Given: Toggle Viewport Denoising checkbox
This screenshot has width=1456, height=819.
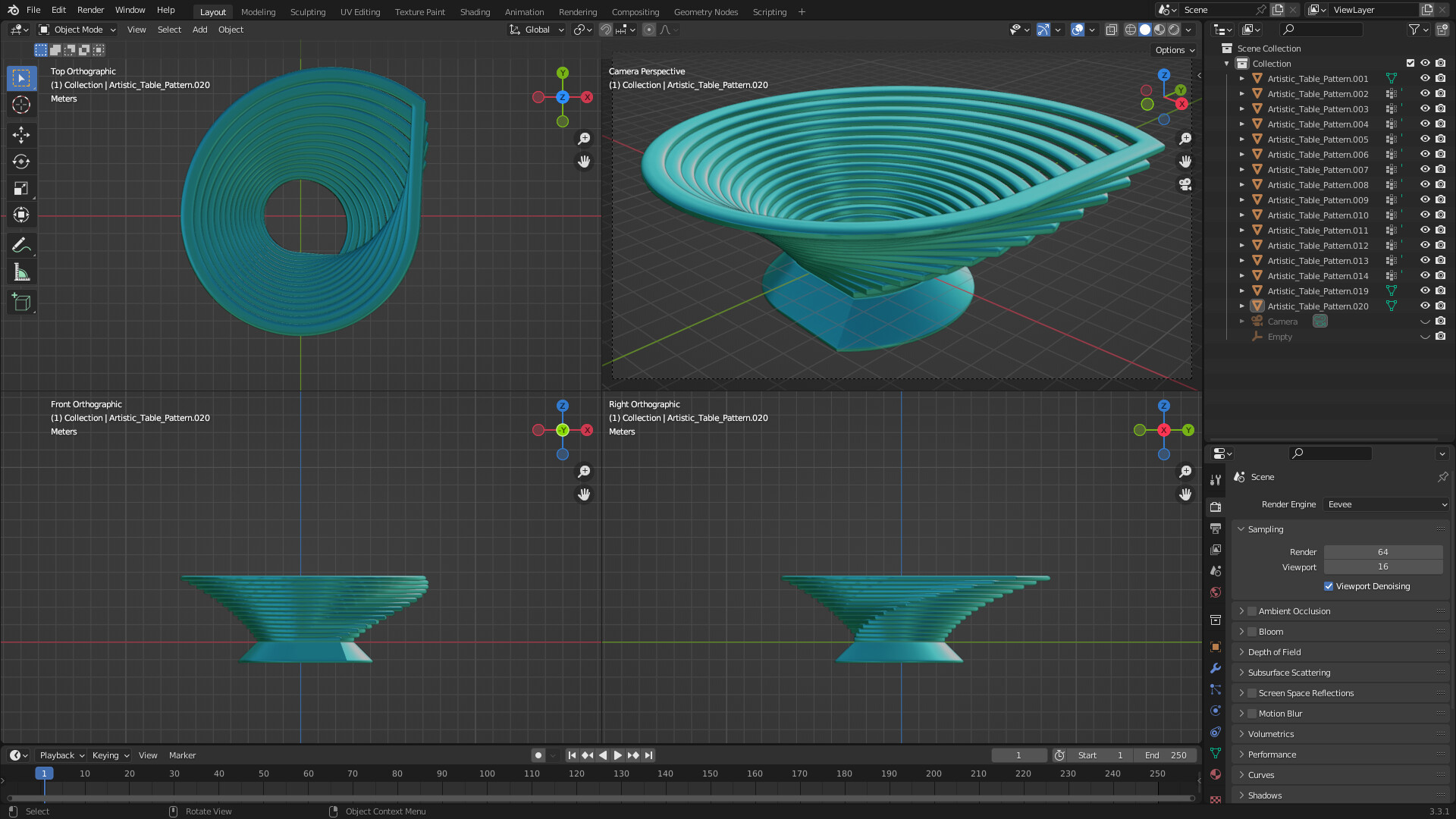Looking at the screenshot, I should pyautogui.click(x=1329, y=585).
